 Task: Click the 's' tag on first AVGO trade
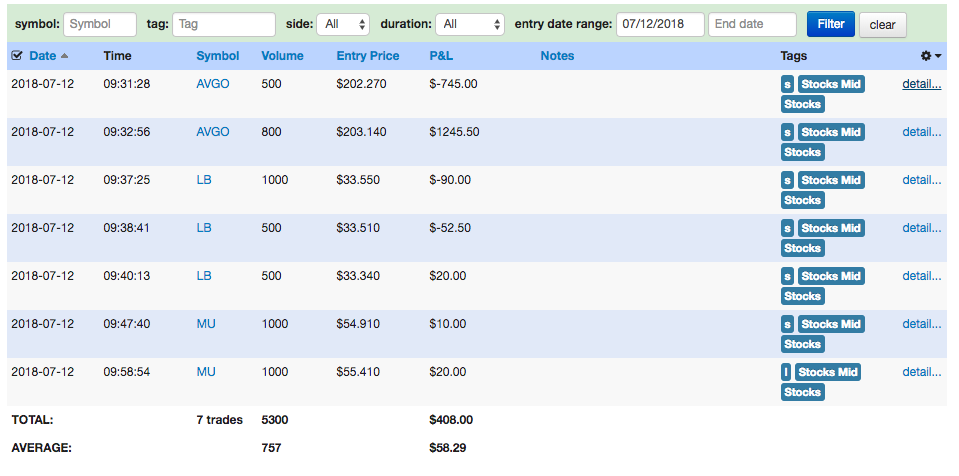(x=787, y=84)
